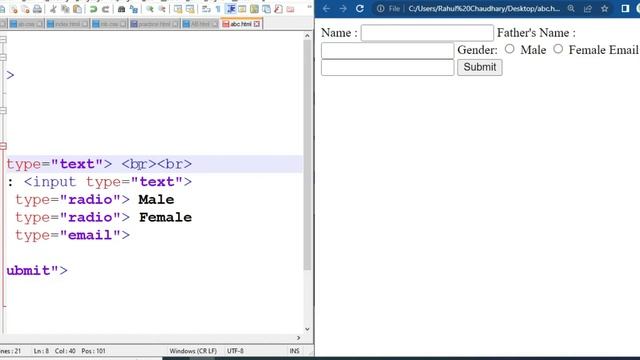Click 'UTF-8' encoding in status bar

coord(235,351)
